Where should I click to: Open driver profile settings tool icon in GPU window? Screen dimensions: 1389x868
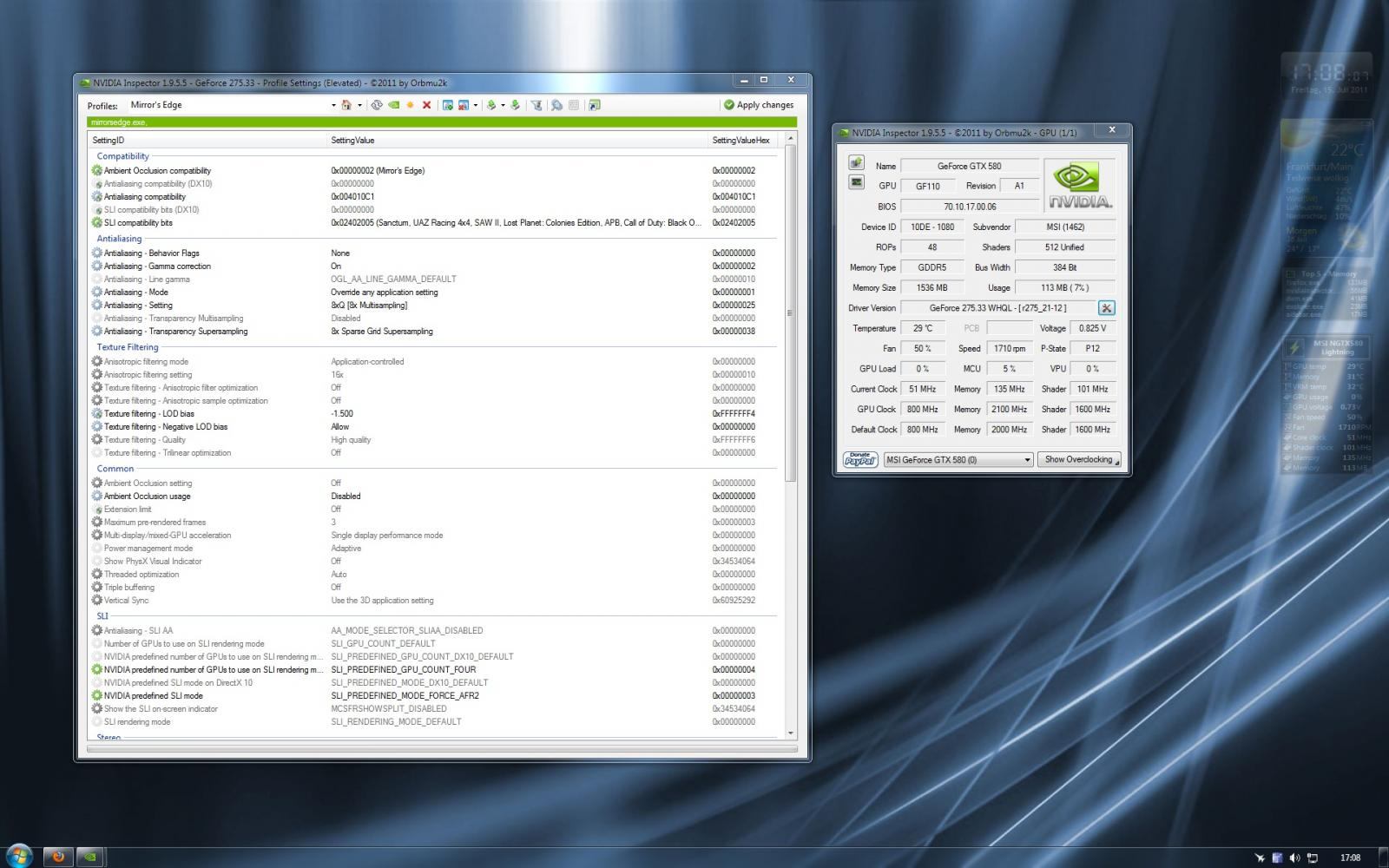1106,308
